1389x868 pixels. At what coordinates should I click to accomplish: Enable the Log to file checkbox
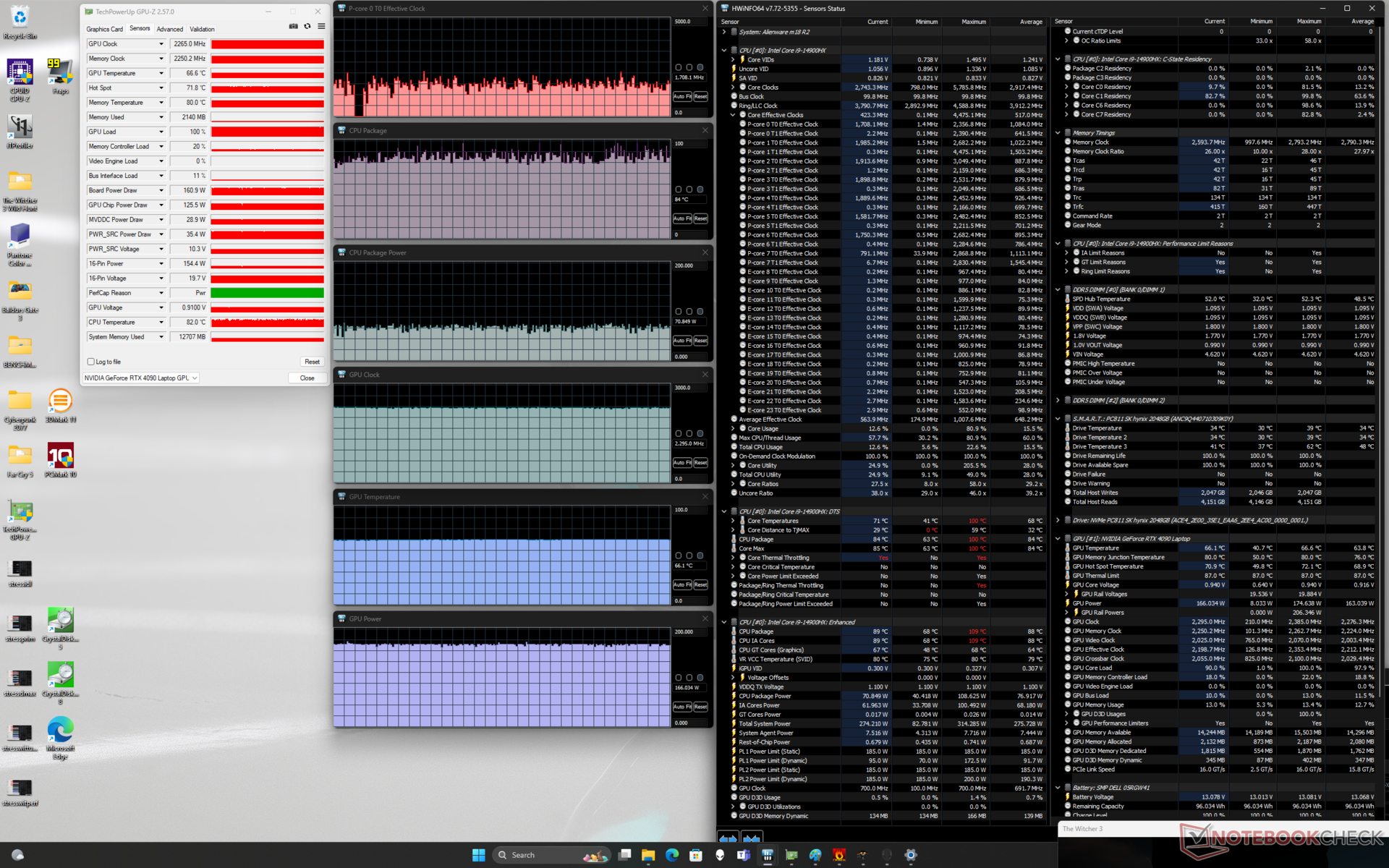(x=91, y=362)
